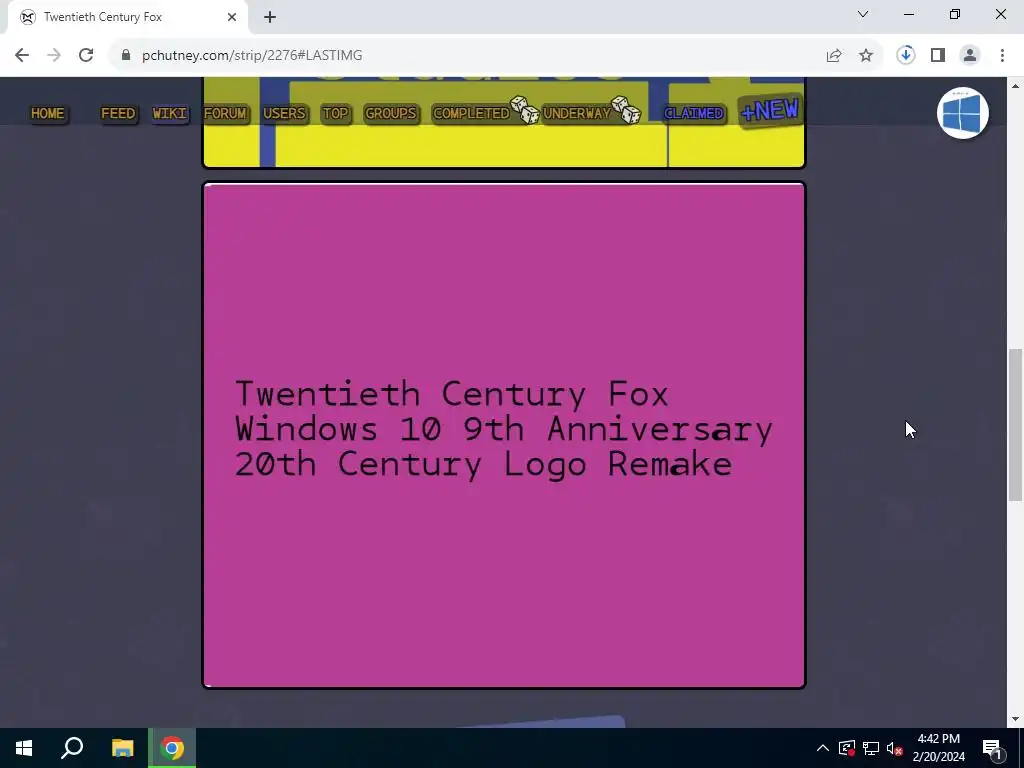Click the forward navigation arrow
1024x768 pixels.
54,56
